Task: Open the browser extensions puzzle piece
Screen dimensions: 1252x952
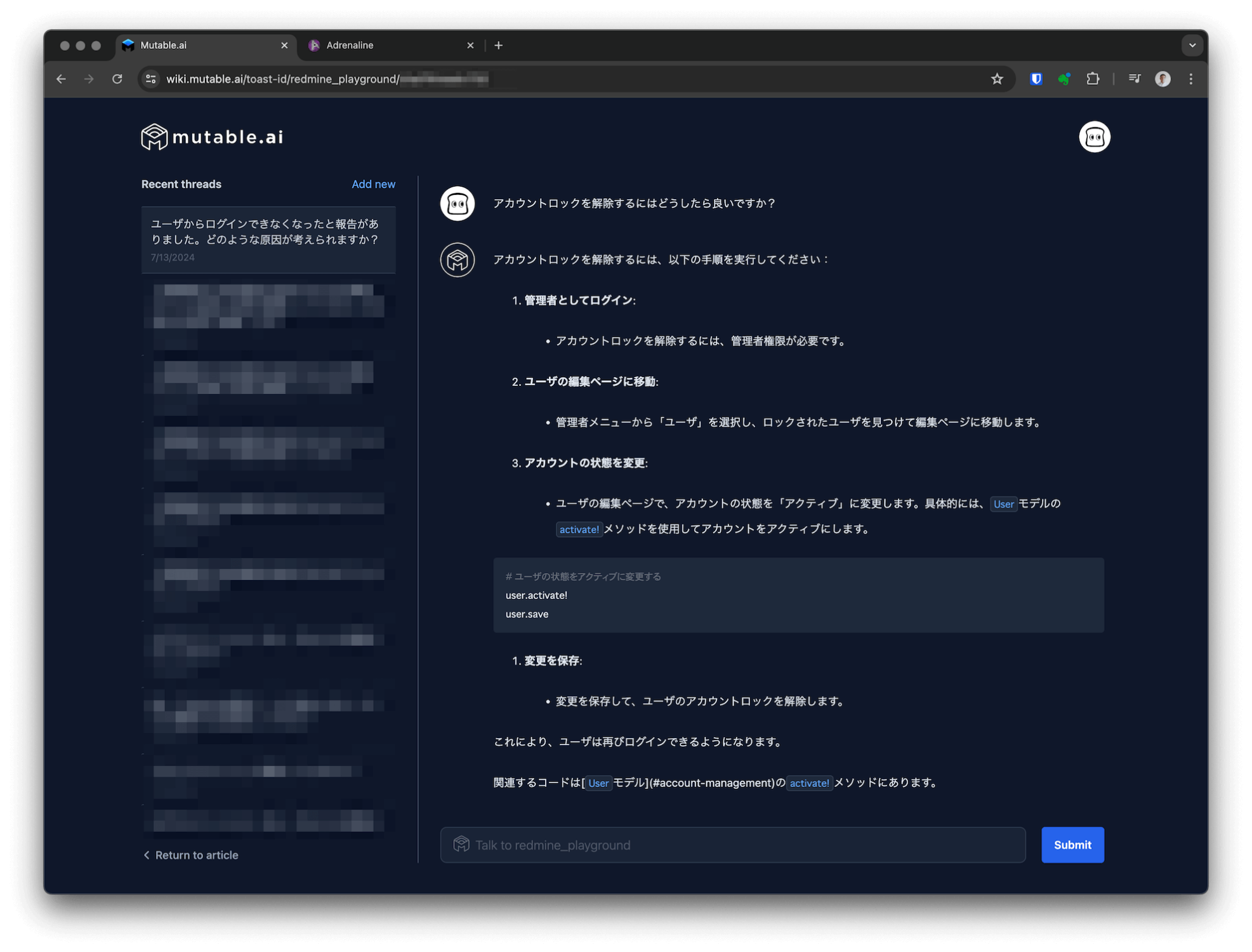Action: pyautogui.click(x=1093, y=79)
